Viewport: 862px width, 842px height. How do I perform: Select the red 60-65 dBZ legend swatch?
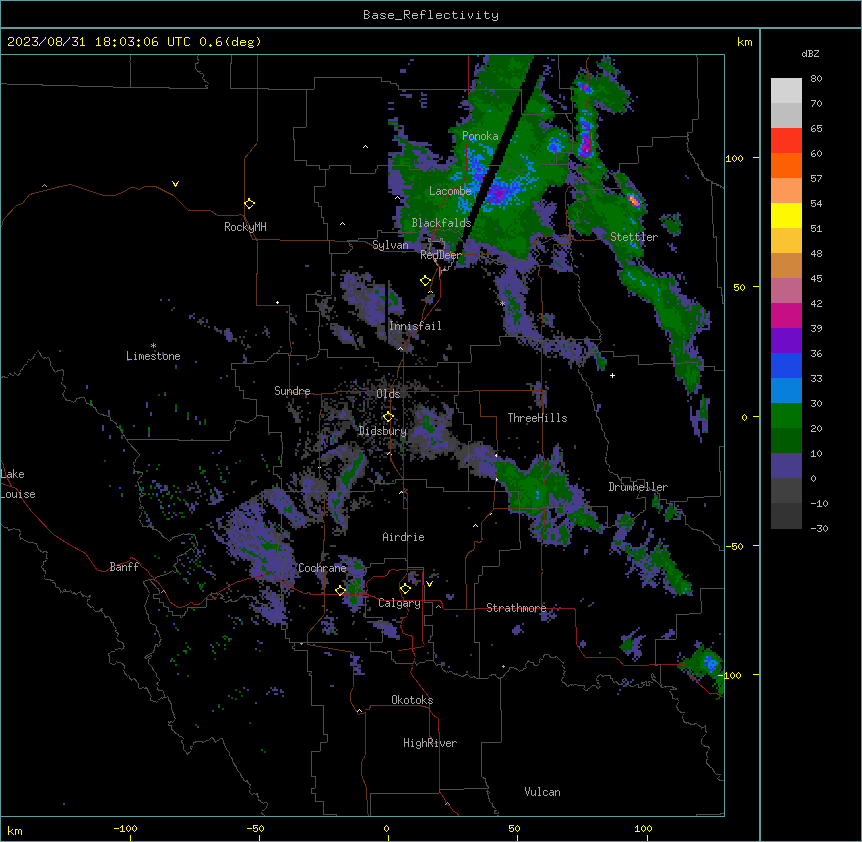pyautogui.click(x=786, y=141)
